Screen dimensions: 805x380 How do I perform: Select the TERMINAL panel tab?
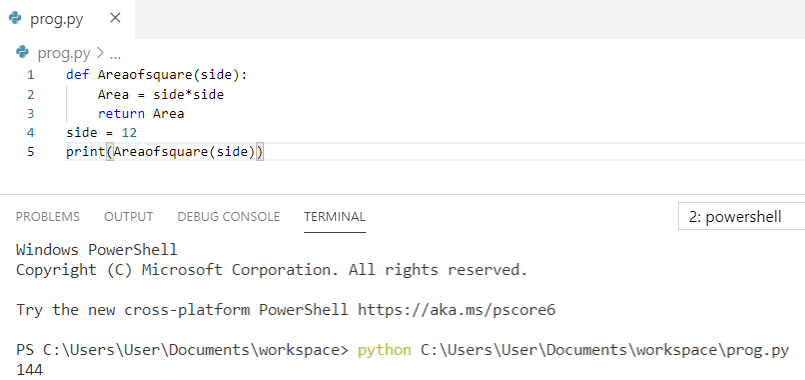(x=334, y=217)
